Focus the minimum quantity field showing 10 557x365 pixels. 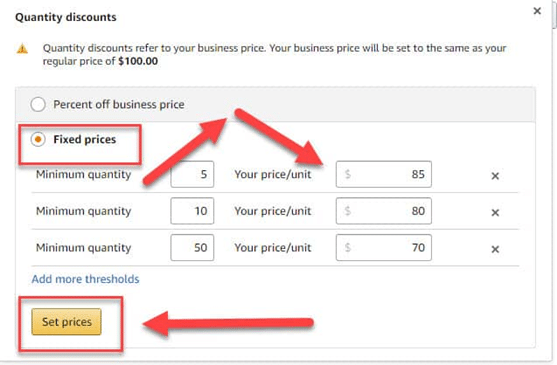[x=192, y=211]
